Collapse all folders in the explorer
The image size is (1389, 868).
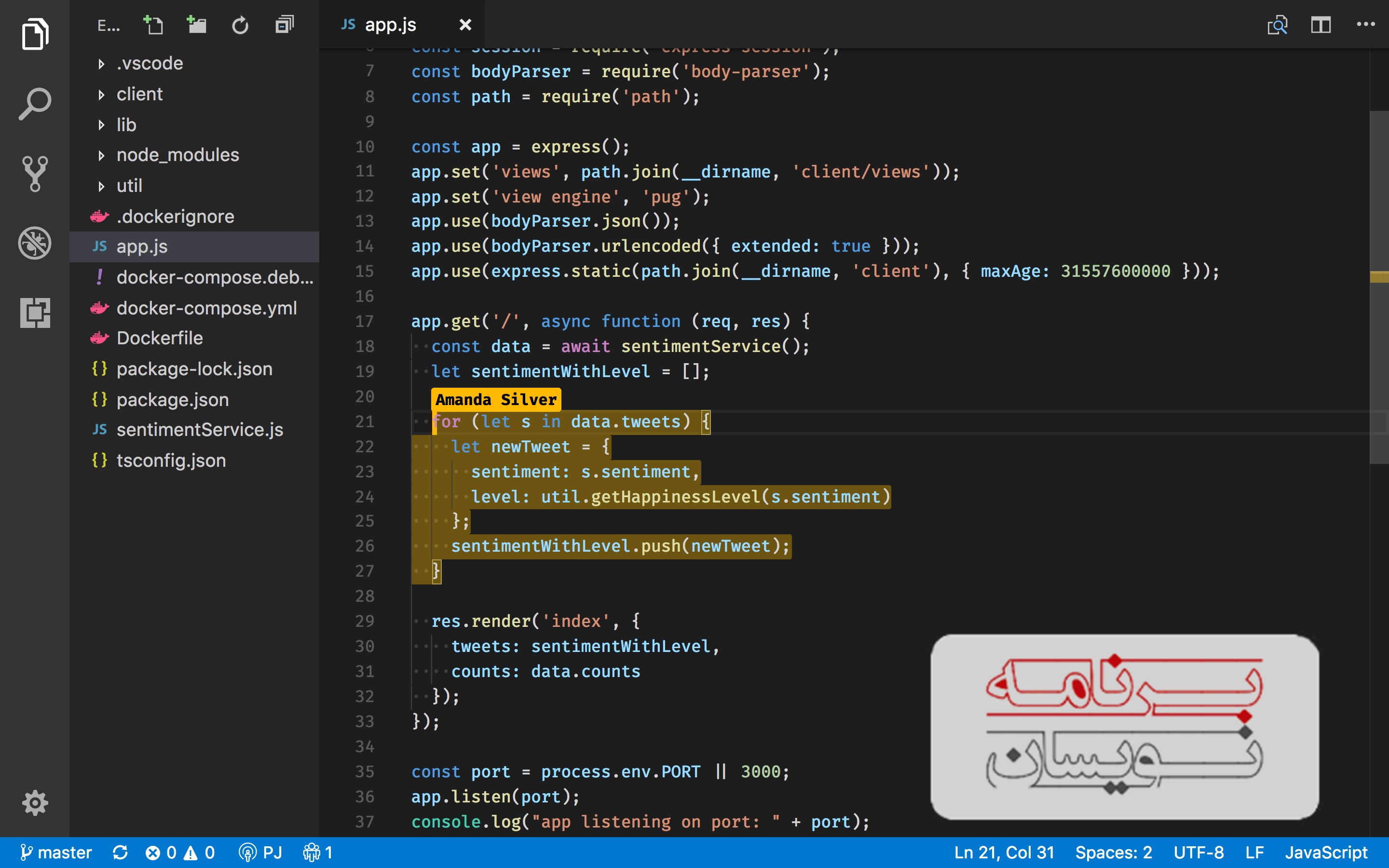pos(284,25)
